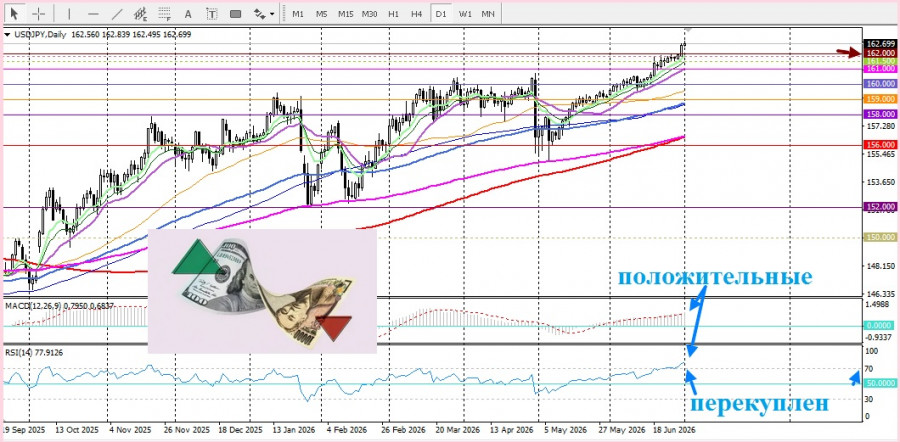900x442 pixels.
Task: Switch chart to M30 timeframe
Action: (369, 13)
